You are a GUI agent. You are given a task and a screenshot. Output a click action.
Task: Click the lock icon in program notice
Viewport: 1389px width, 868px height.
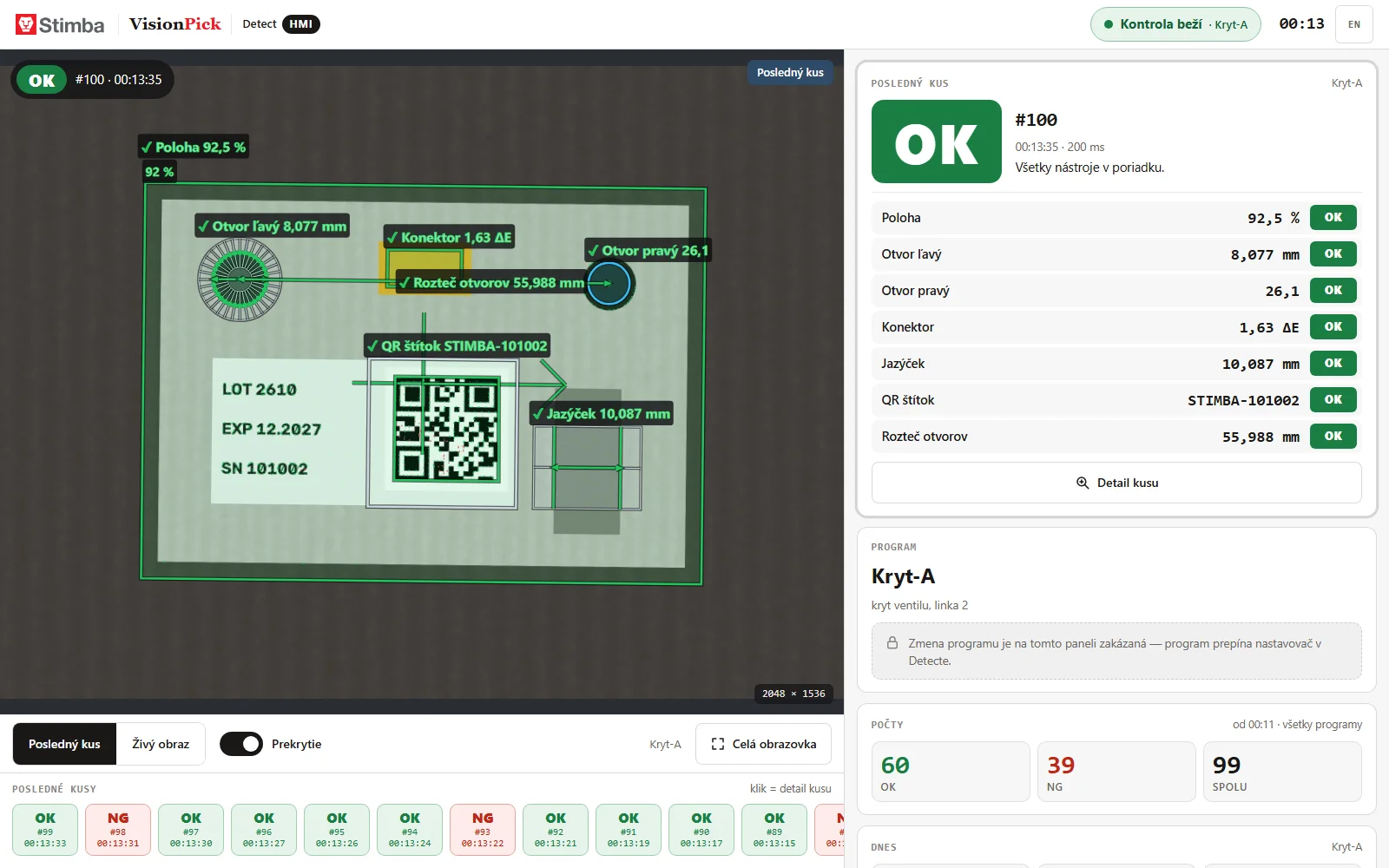click(892, 643)
